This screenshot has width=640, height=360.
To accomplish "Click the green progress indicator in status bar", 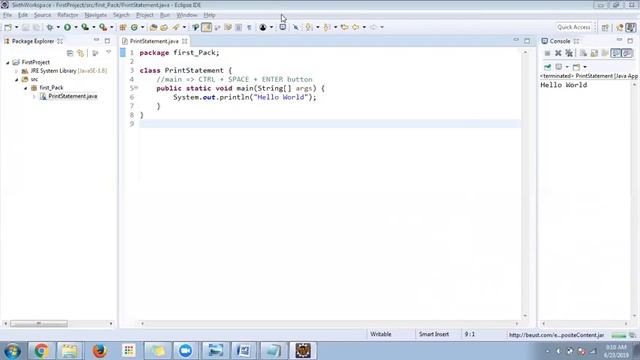I will 619,336.
